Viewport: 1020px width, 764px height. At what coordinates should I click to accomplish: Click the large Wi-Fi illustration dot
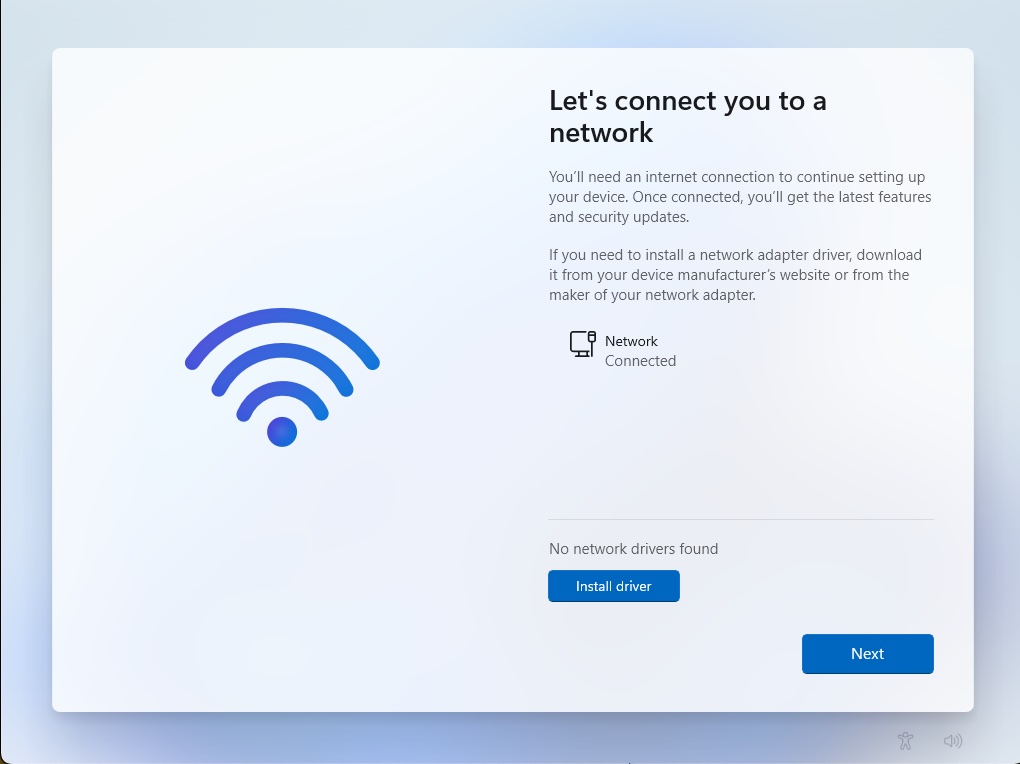pyautogui.click(x=282, y=431)
